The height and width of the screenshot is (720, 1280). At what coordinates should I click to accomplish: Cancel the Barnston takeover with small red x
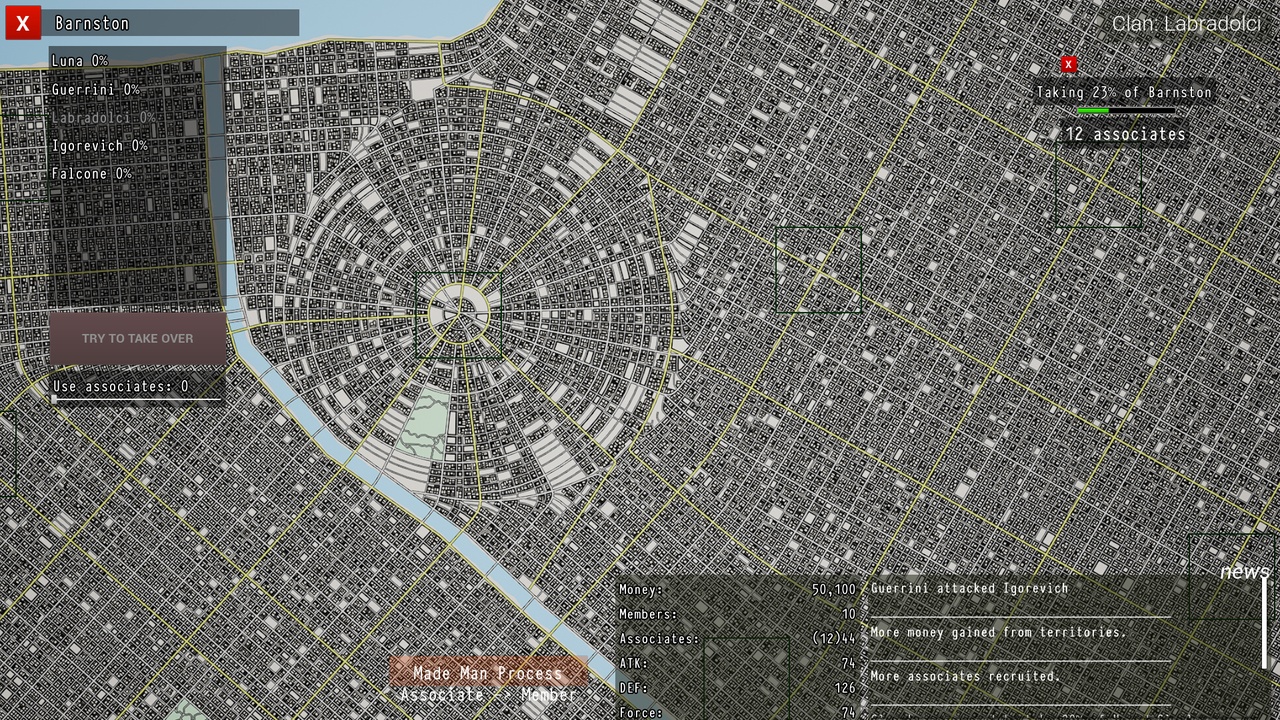pyautogui.click(x=1068, y=64)
